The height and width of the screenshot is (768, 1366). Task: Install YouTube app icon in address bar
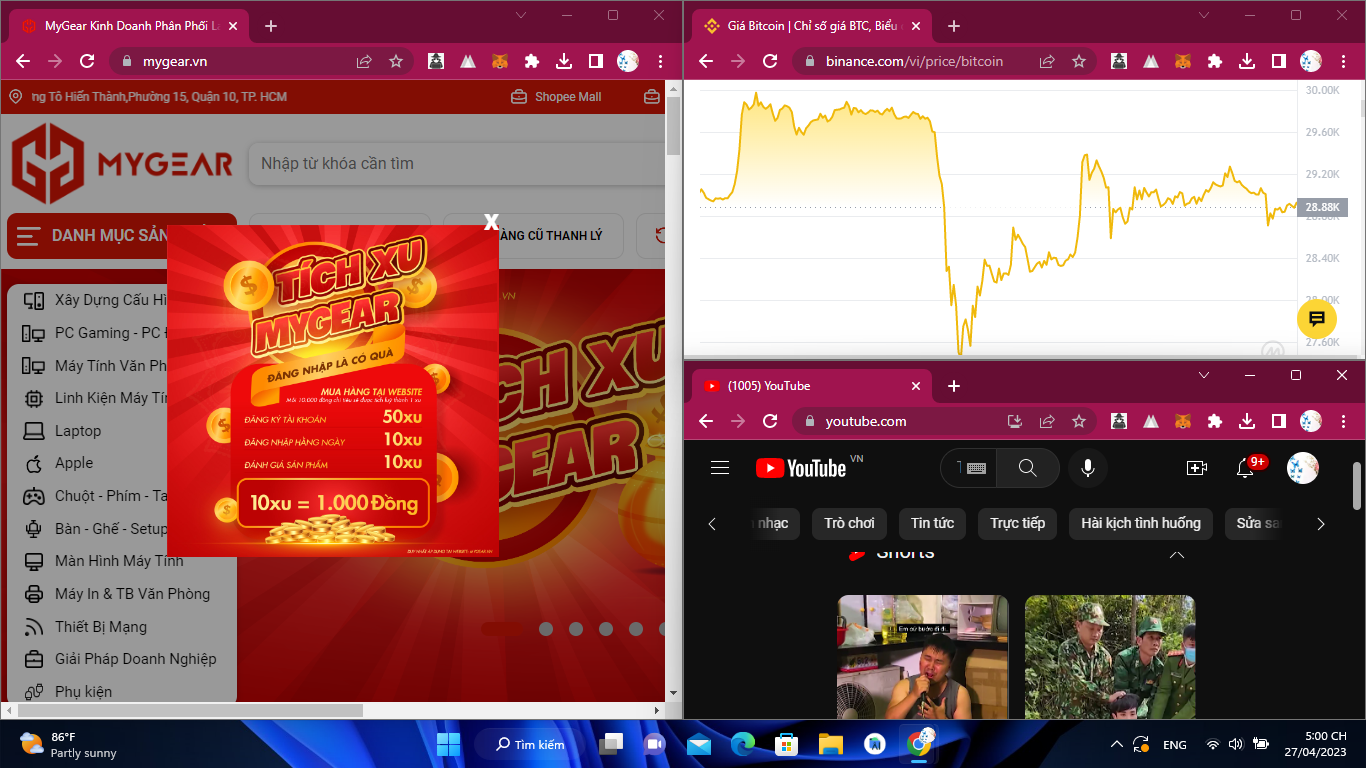pos(1015,421)
